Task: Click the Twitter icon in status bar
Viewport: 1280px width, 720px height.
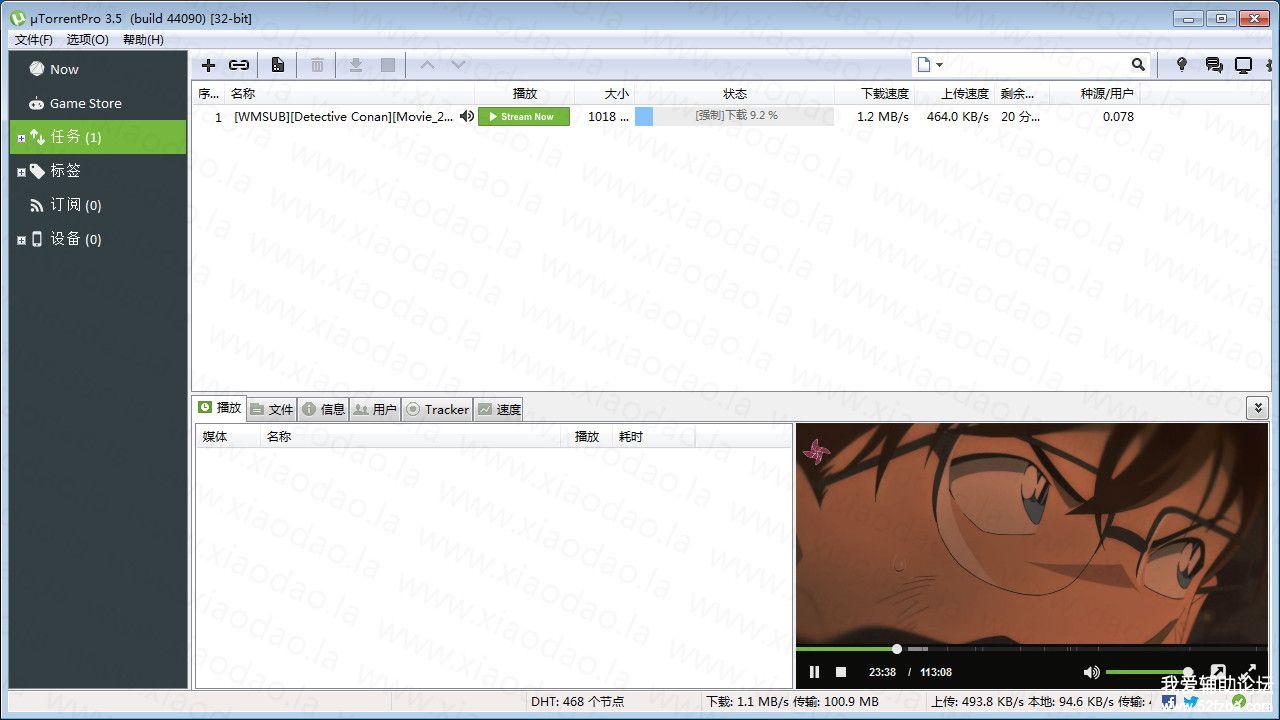Action: tap(1190, 701)
